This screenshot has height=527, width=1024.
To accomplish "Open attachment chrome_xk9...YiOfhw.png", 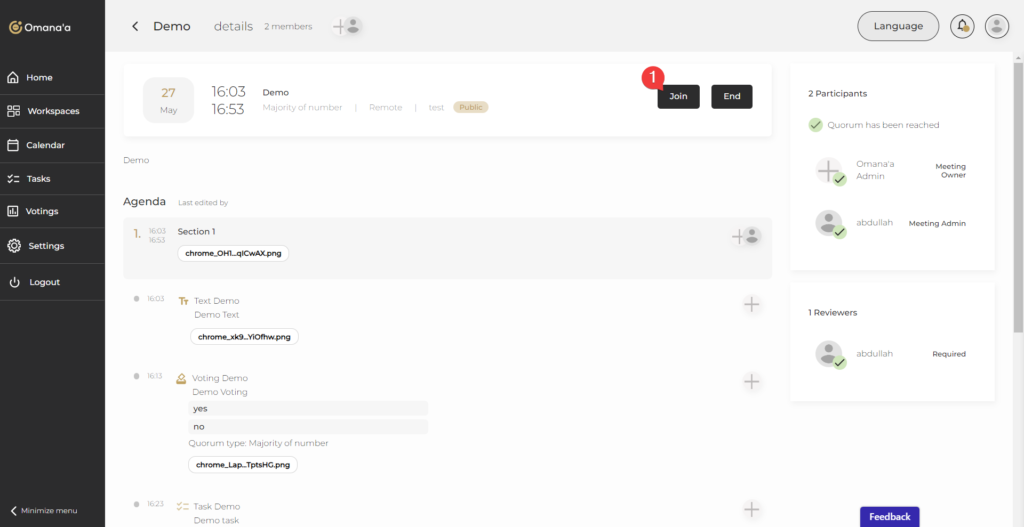I will pos(244,337).
